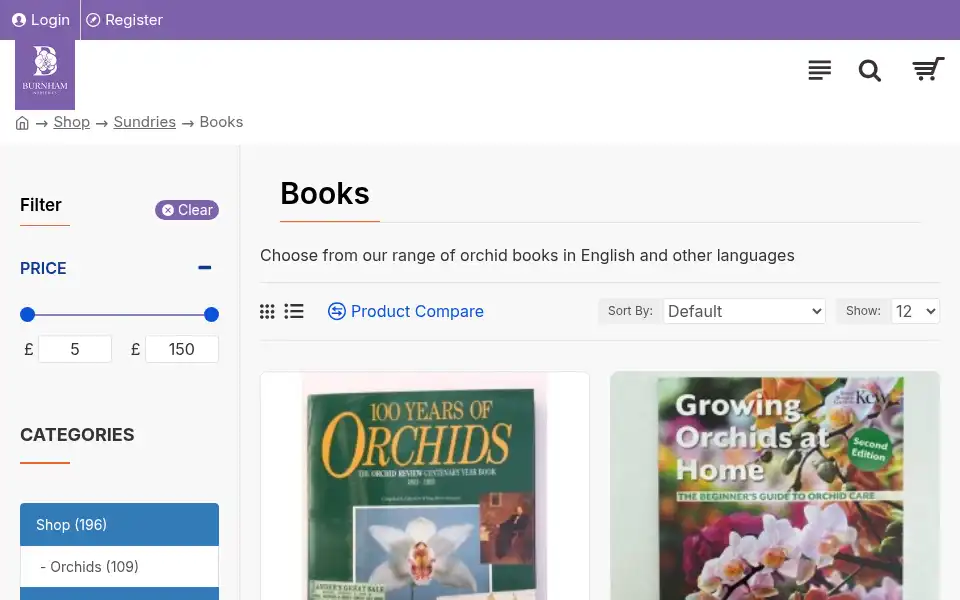The width and height of the screenshot is (960, 600).
Task: Clear all filters with Clear button
Action: point(187,210)
